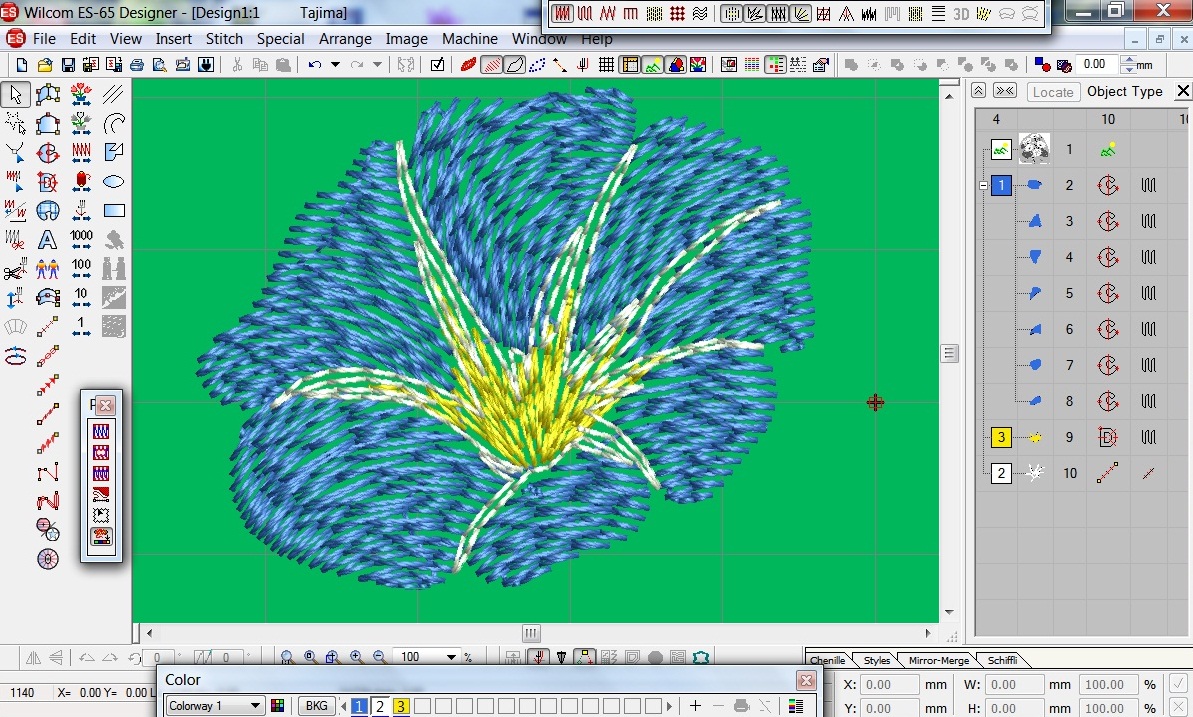Select the Rectangle shape tool
This screenshot has height=717, width=1193.
pos(114,211)
